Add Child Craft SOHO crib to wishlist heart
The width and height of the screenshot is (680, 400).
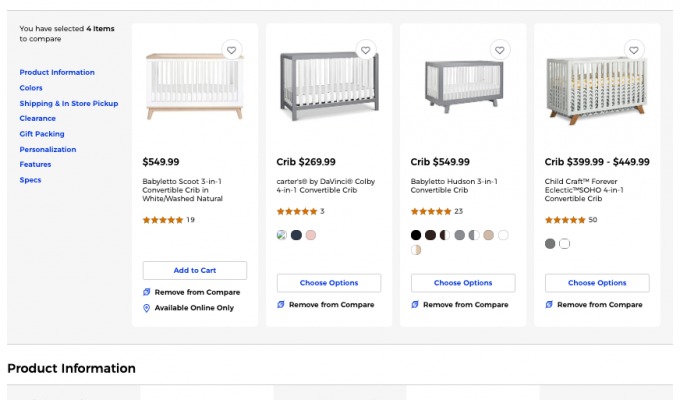point(633,50)
